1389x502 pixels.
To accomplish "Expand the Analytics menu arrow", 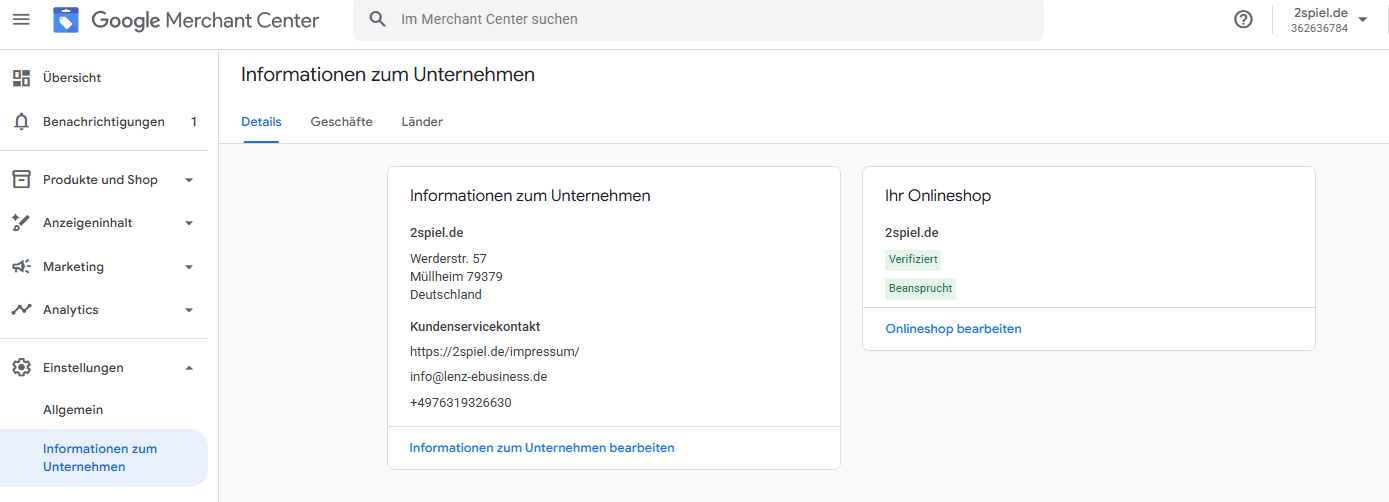I will [x=189, y=310].
